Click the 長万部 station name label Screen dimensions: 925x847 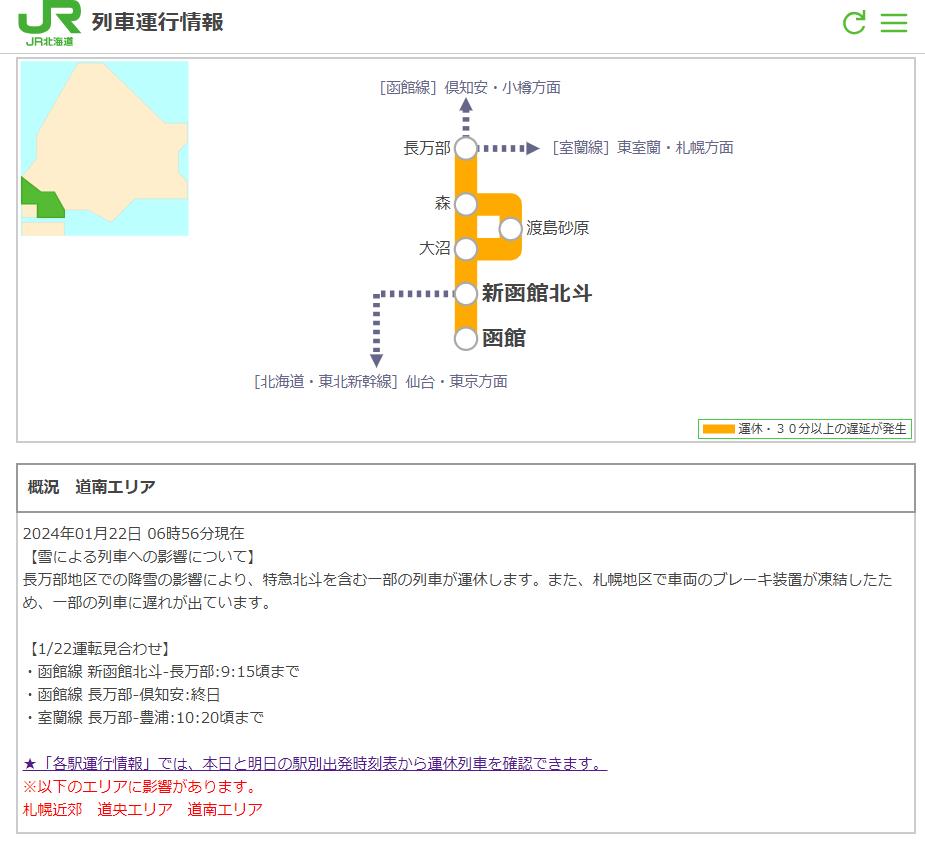427,148
